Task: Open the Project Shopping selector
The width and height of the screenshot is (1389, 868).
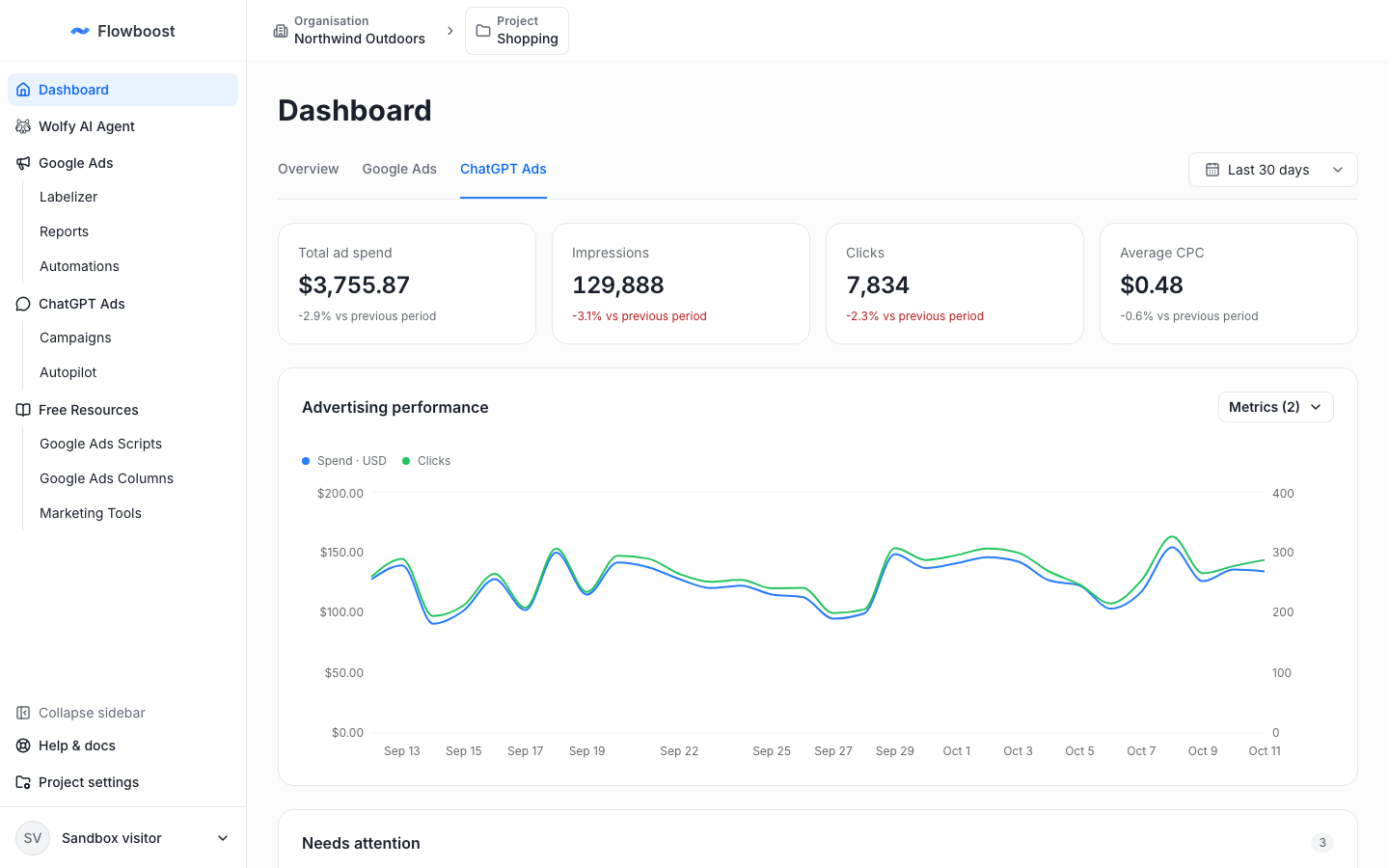Action: [x=517, y=31]
